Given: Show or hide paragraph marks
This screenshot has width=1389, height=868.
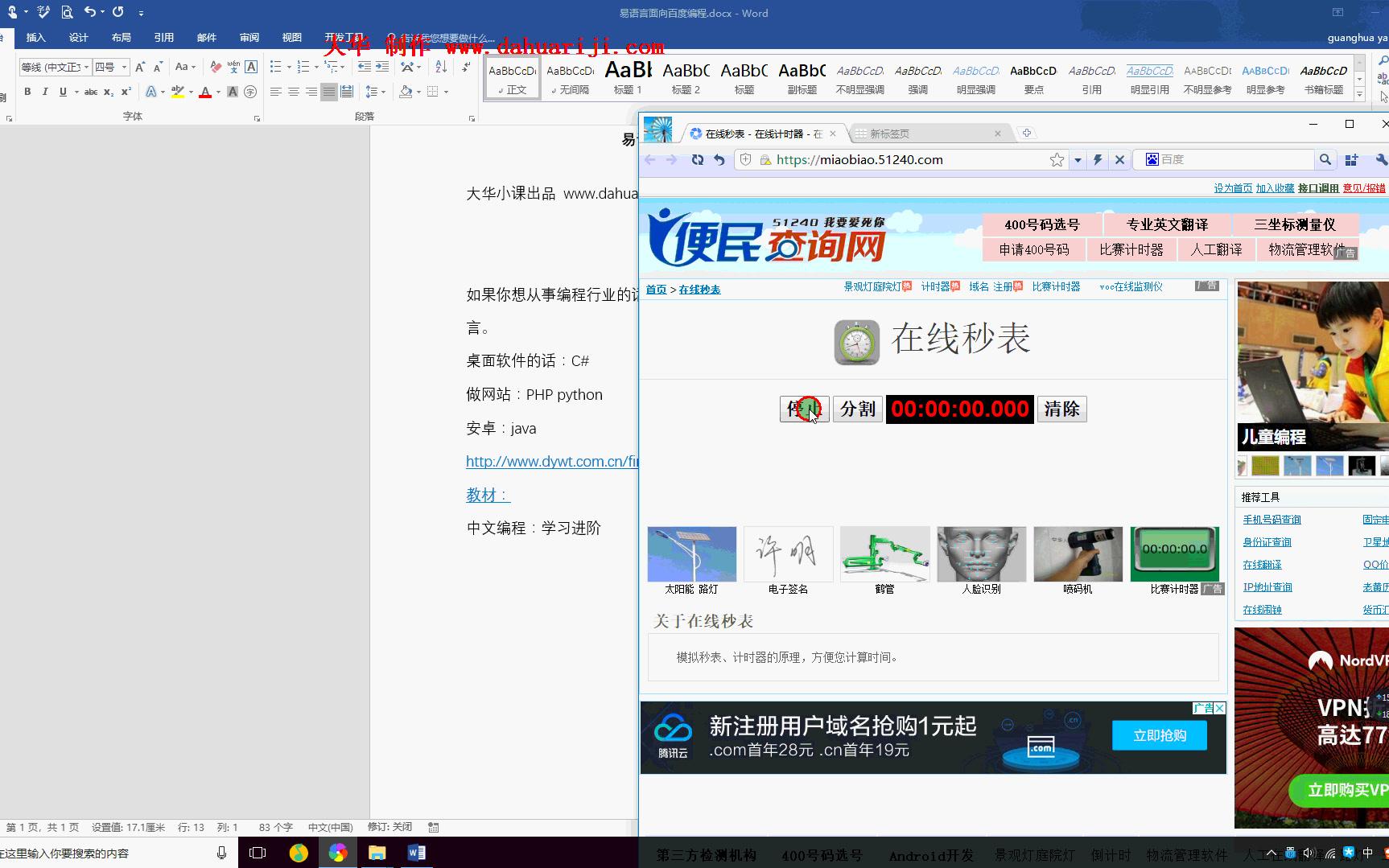Looking at the screenshot, I should coord(466,67).
